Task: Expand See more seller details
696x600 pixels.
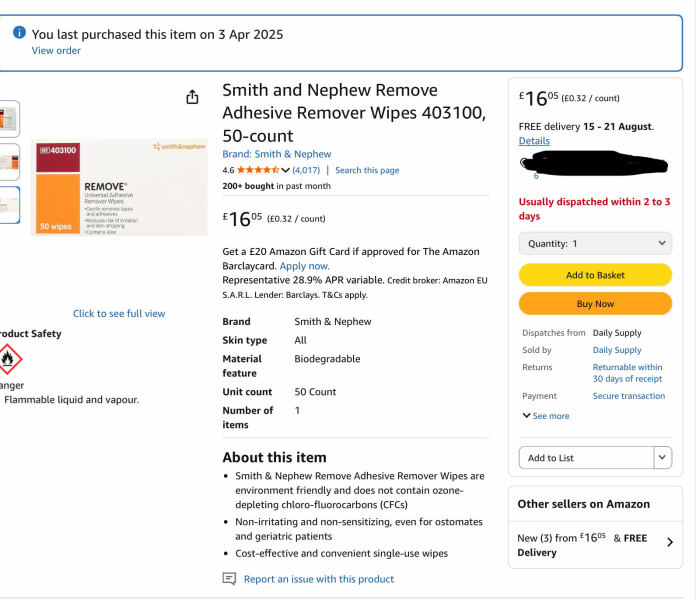Action: tap(546, 416)
